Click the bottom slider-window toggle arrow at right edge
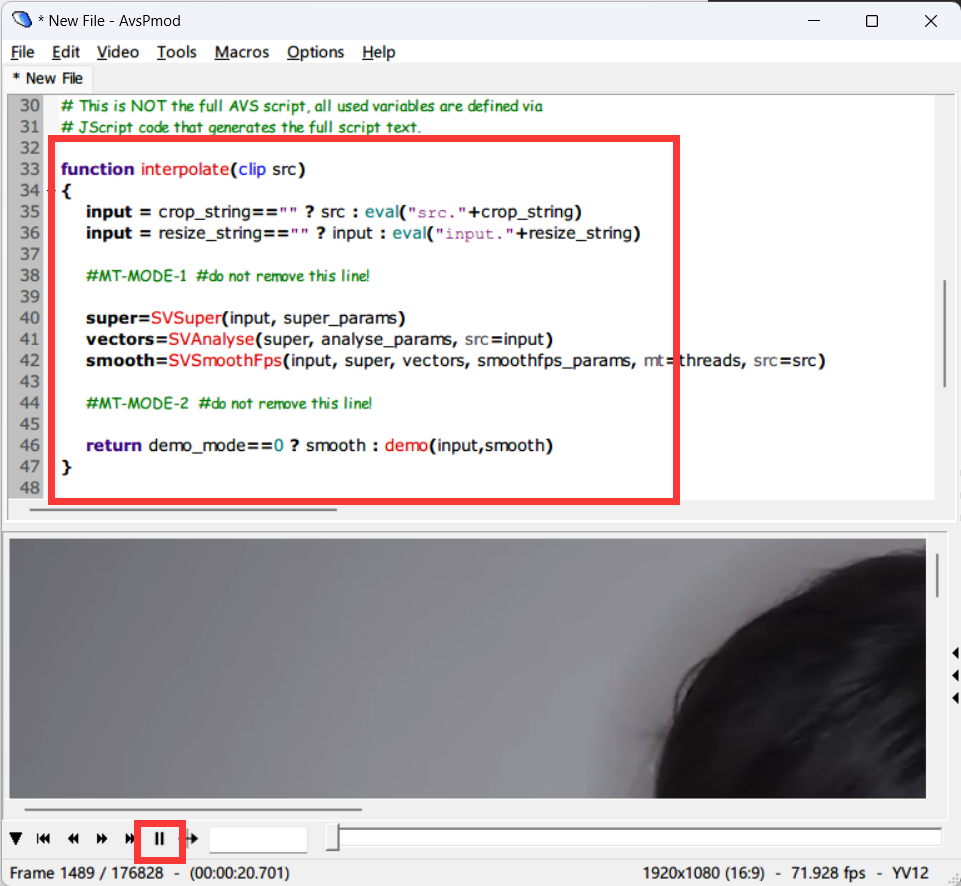The image size is (961, 886). [x=955, y=698]
